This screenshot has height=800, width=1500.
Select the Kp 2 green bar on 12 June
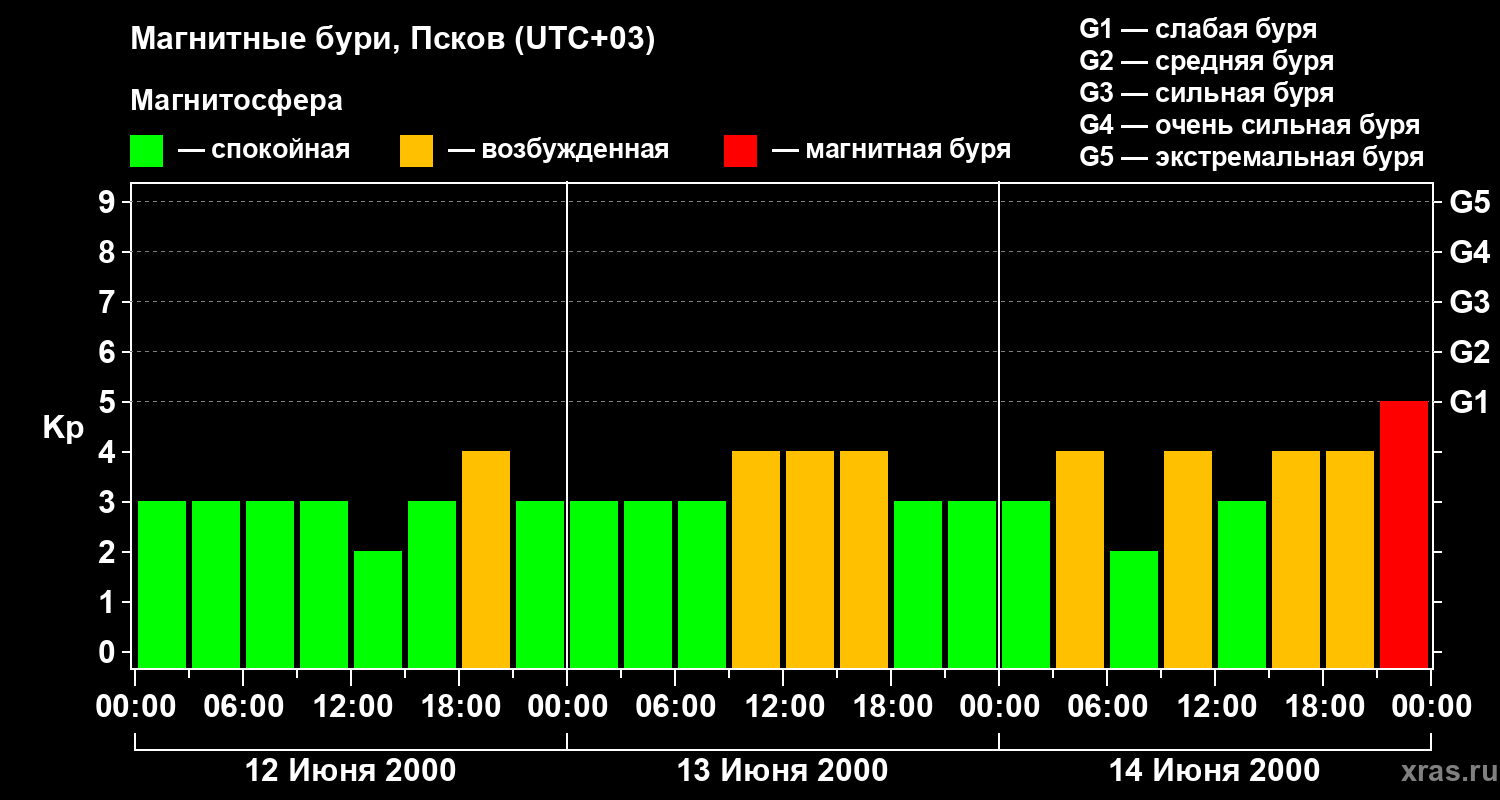(378, 609)
